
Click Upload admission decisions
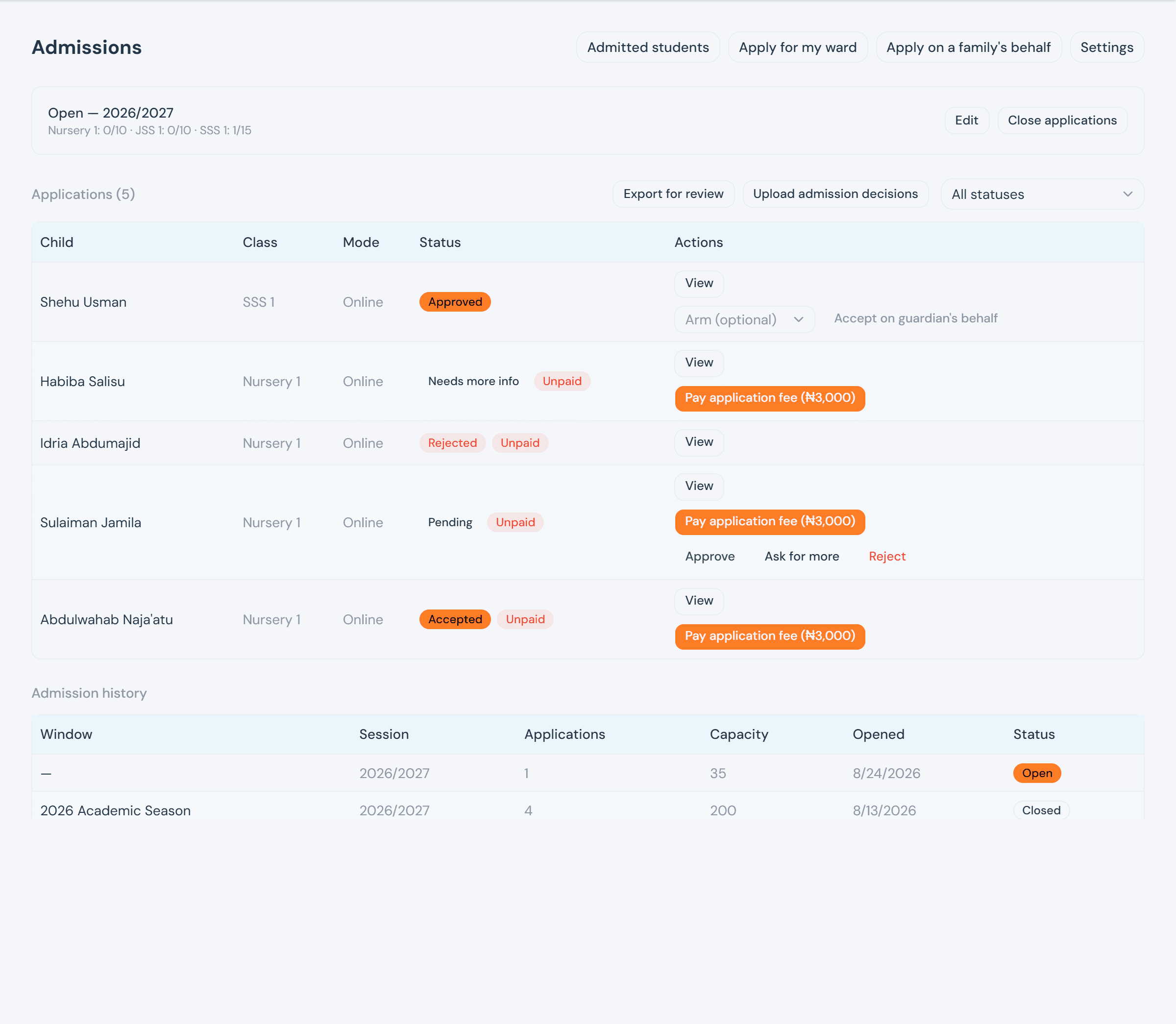835,194
